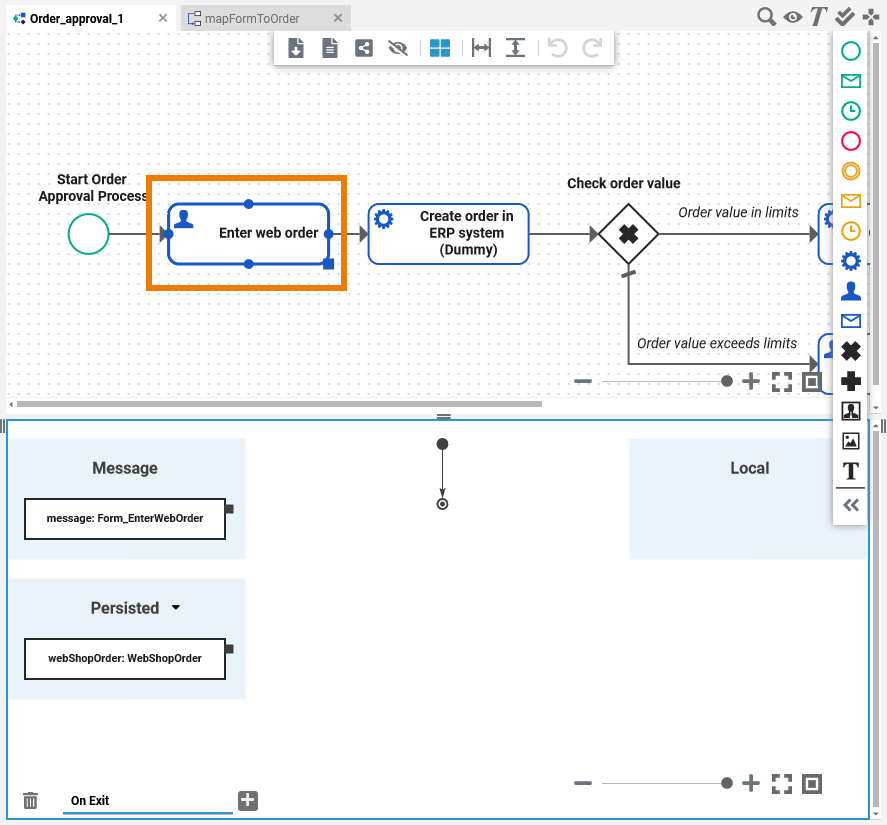The image size is (887, 825).
Task: Pick the red end event palette icon
Action: (850, 141)
